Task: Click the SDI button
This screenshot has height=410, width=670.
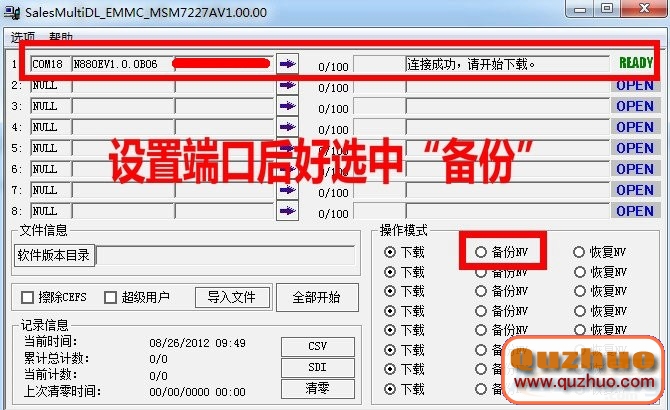Action: point(317,367)
